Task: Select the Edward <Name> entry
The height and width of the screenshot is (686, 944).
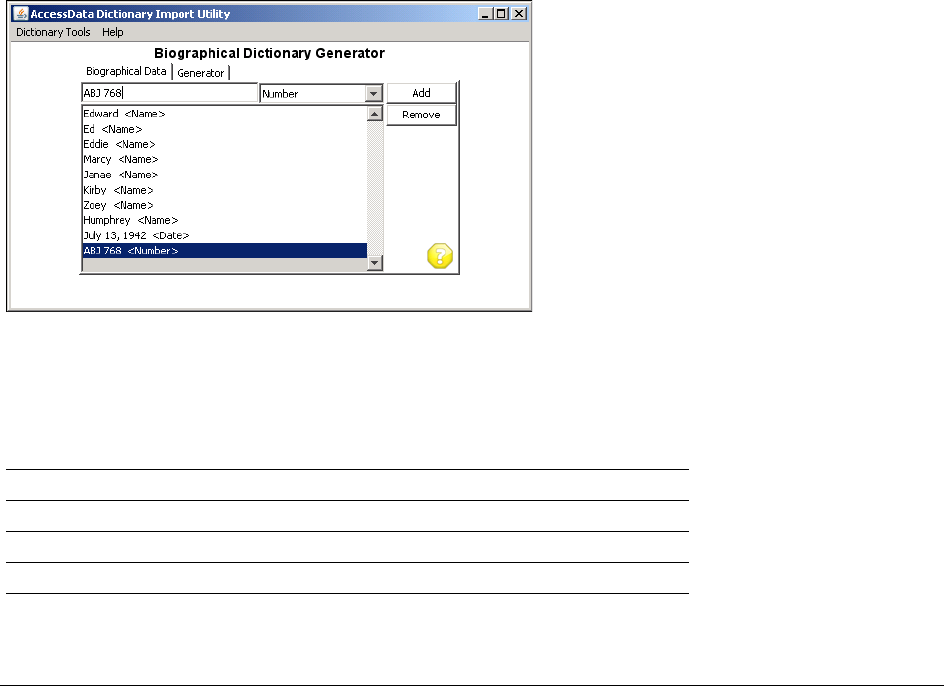Action: tap(225, 114)
